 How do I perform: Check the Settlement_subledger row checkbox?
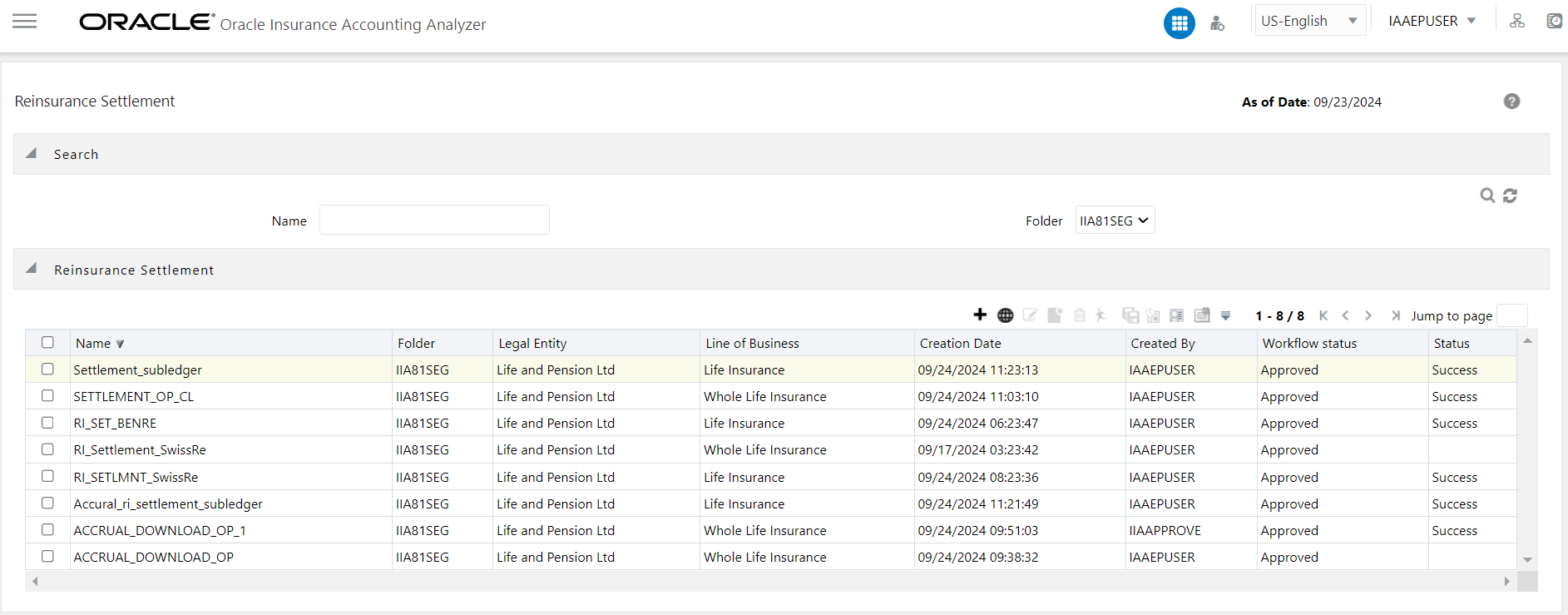47,369
